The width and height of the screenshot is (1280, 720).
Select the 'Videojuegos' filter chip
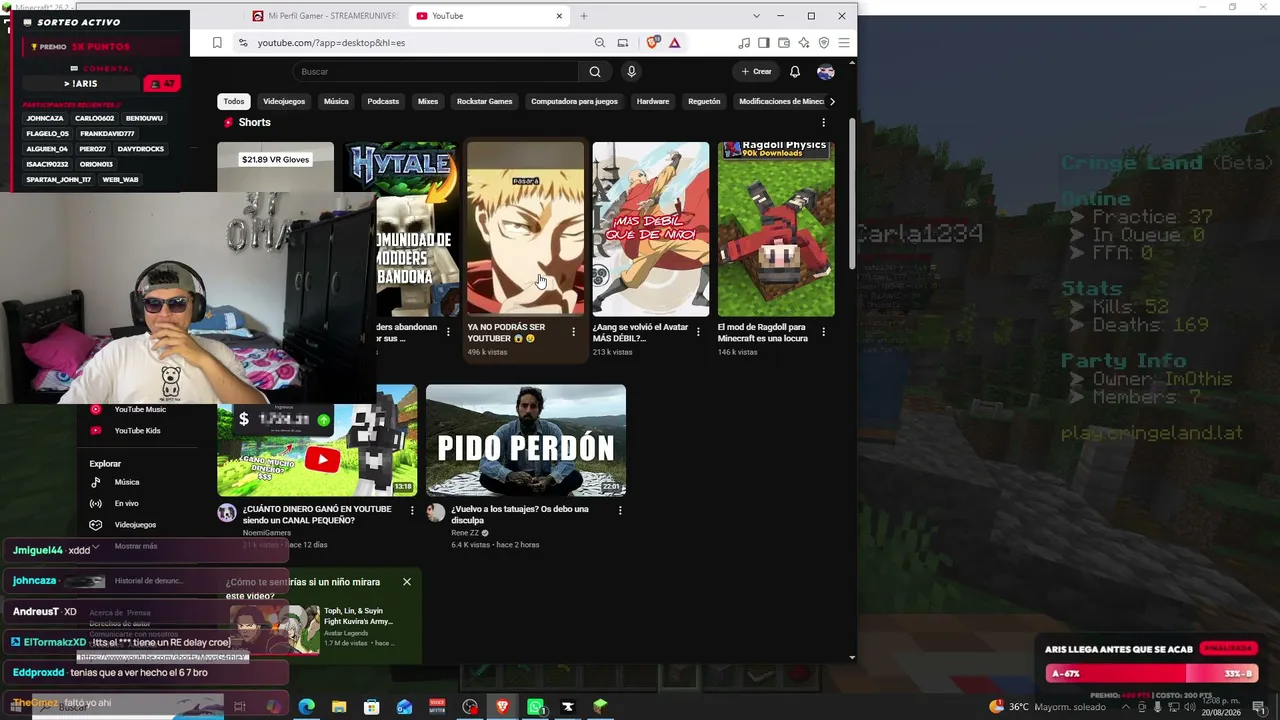284,101
